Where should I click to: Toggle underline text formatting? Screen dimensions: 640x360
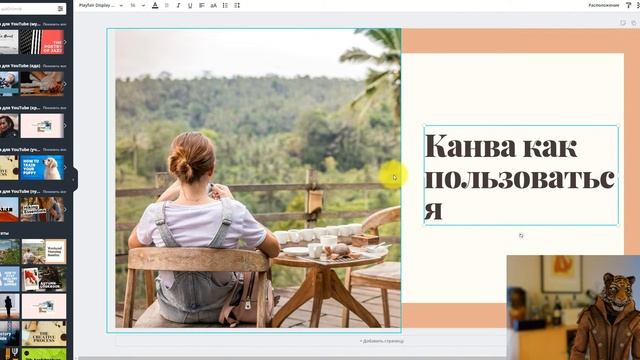point(190,5)
